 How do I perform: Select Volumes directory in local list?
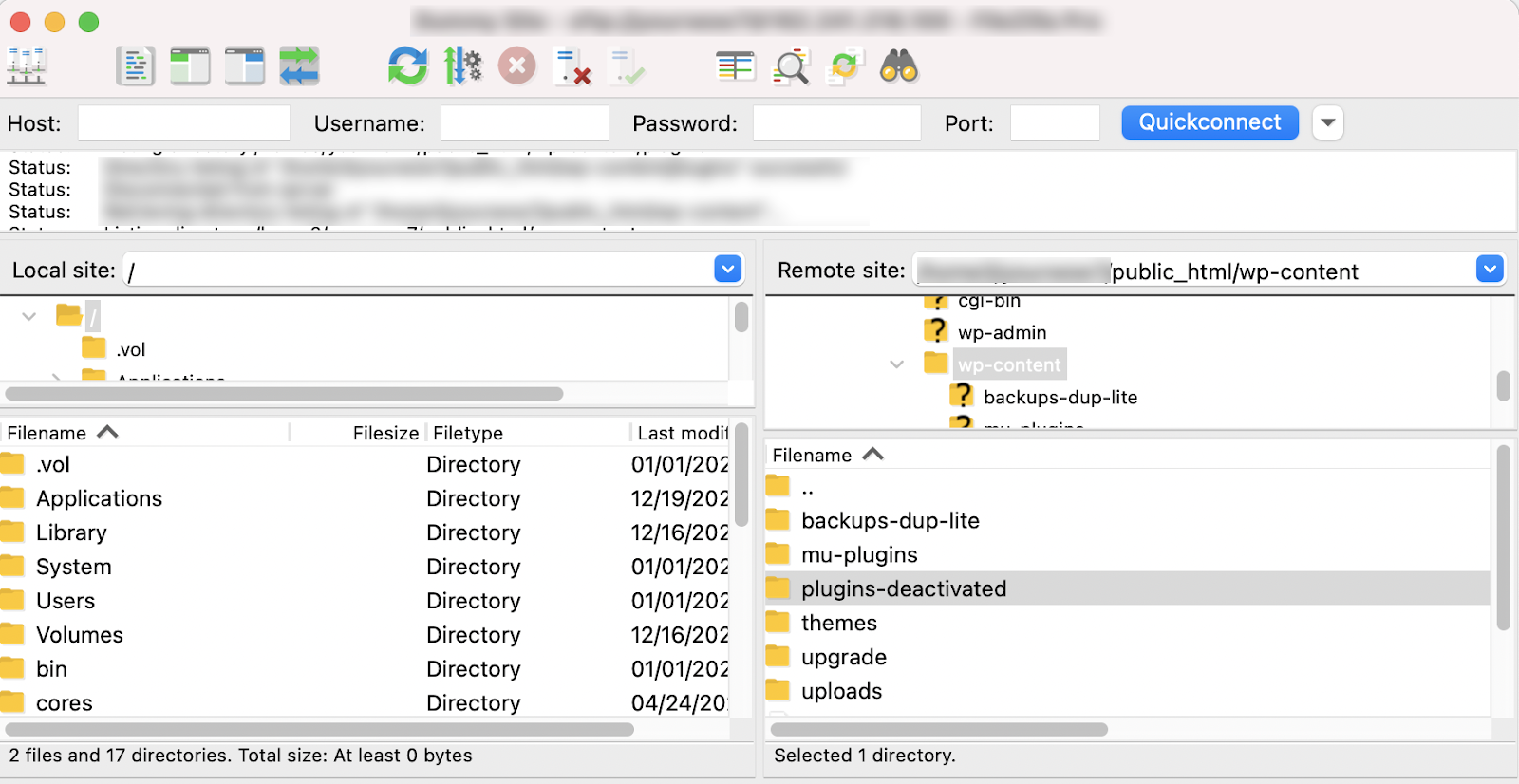point(366,635)
